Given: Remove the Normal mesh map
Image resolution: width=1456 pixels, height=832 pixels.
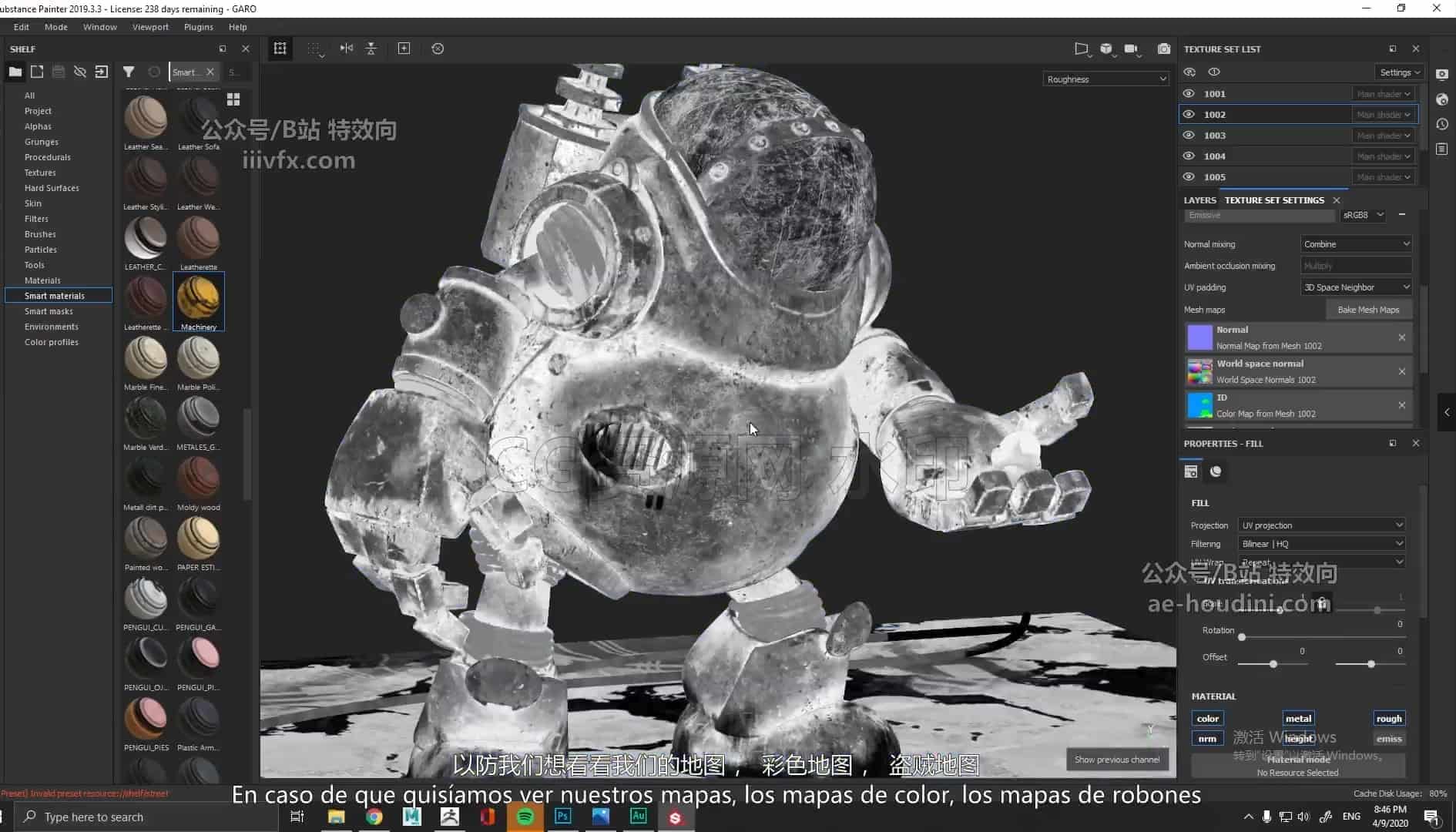Looking at the screenshot, I should (x=1402, y=337).
